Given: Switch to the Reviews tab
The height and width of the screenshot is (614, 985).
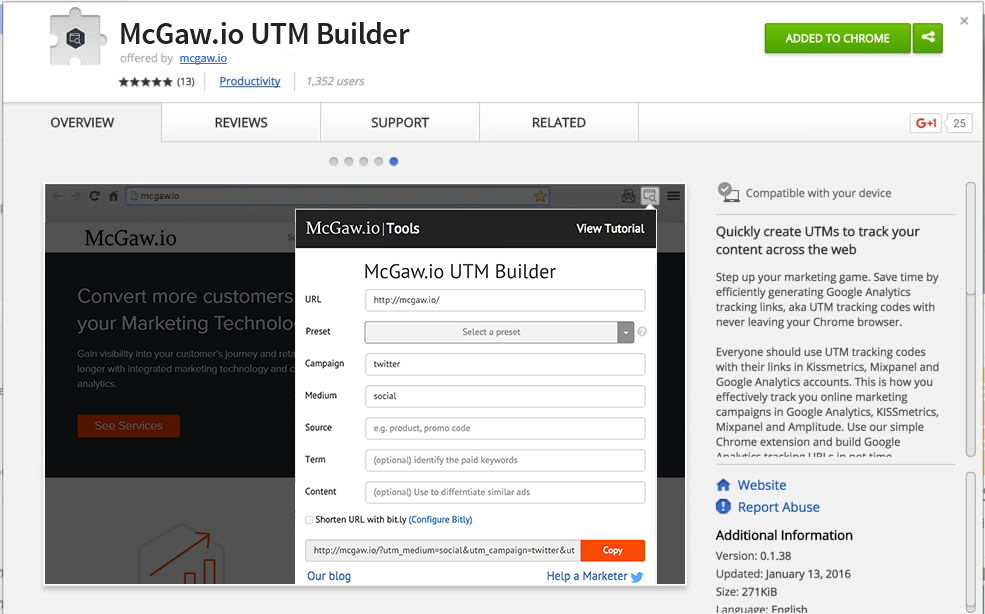Looking at the screenshot, I should 241,123.
